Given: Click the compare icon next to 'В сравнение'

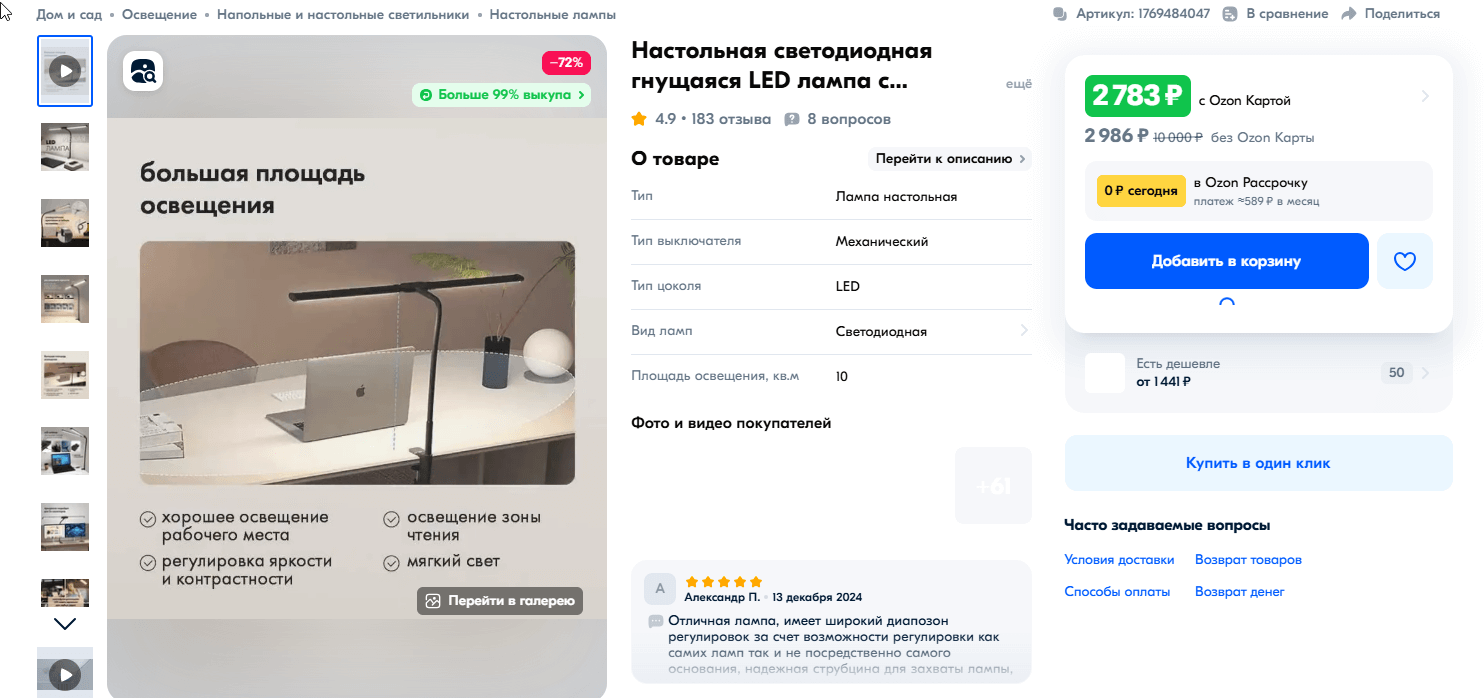Looking at the screenshot, I should pyautogui.click(x=1229, y=14).
